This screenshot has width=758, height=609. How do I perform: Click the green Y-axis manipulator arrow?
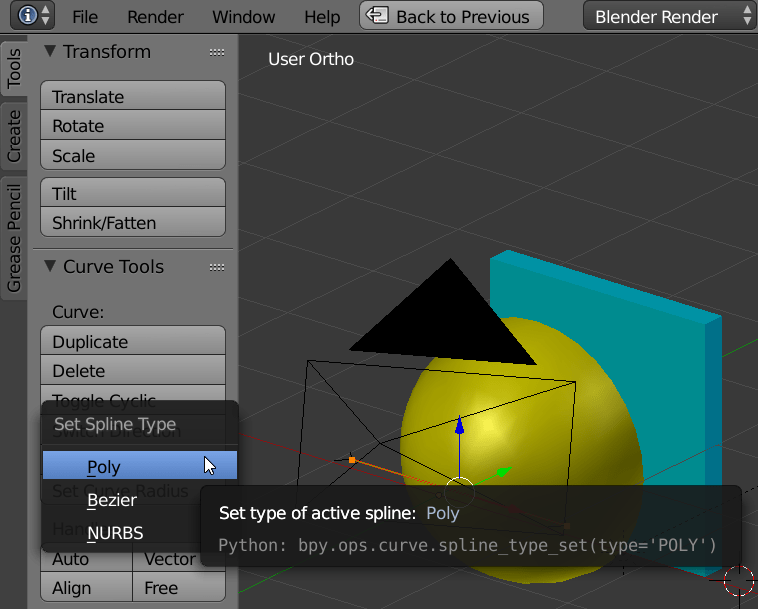point(503,471)
